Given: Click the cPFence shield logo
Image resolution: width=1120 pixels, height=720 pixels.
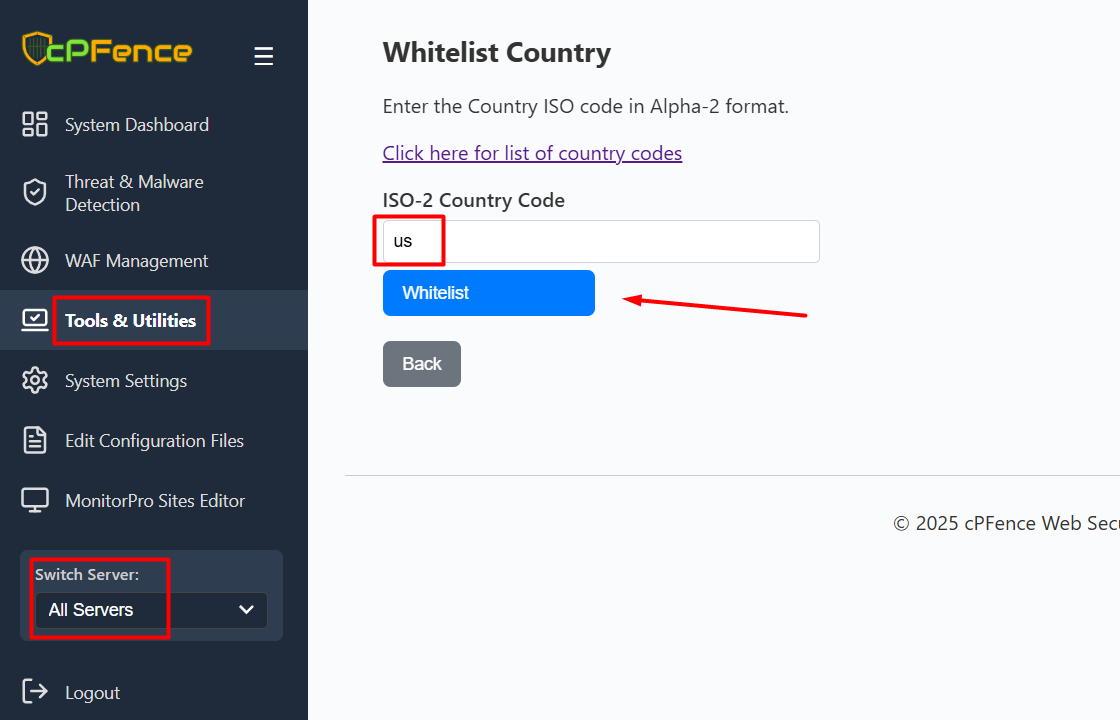Looking at the screenshot, I should click(x=37, y=49).
